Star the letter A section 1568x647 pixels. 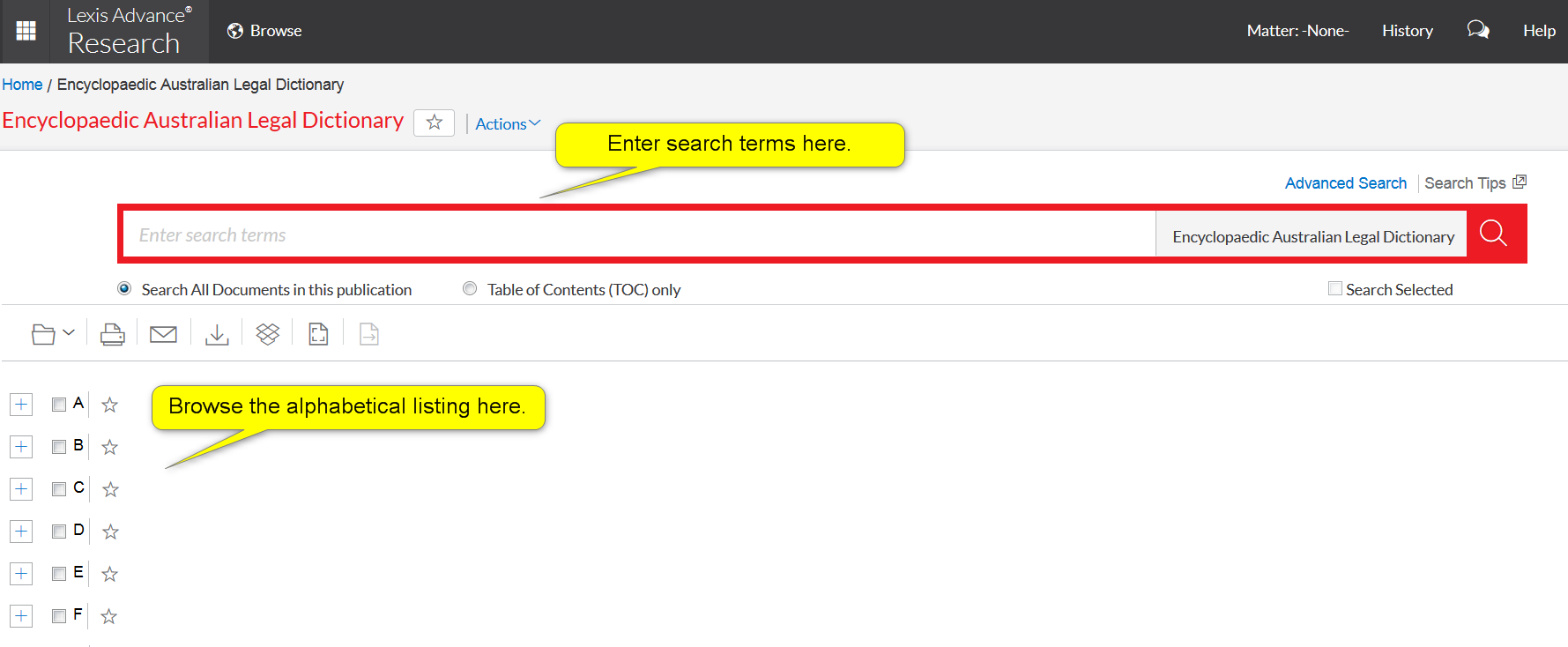109,405
